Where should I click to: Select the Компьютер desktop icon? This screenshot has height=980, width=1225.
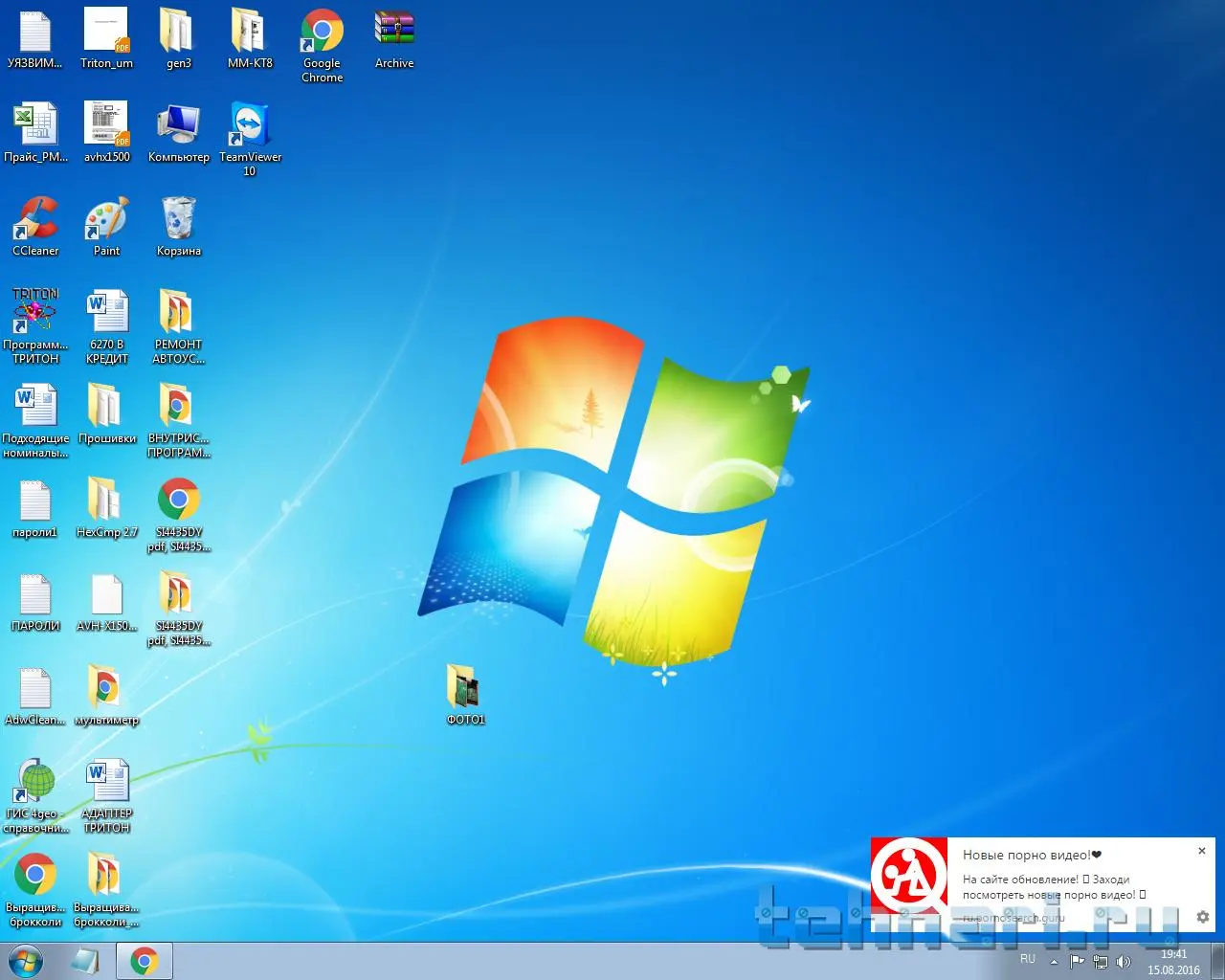pos(179,133)
